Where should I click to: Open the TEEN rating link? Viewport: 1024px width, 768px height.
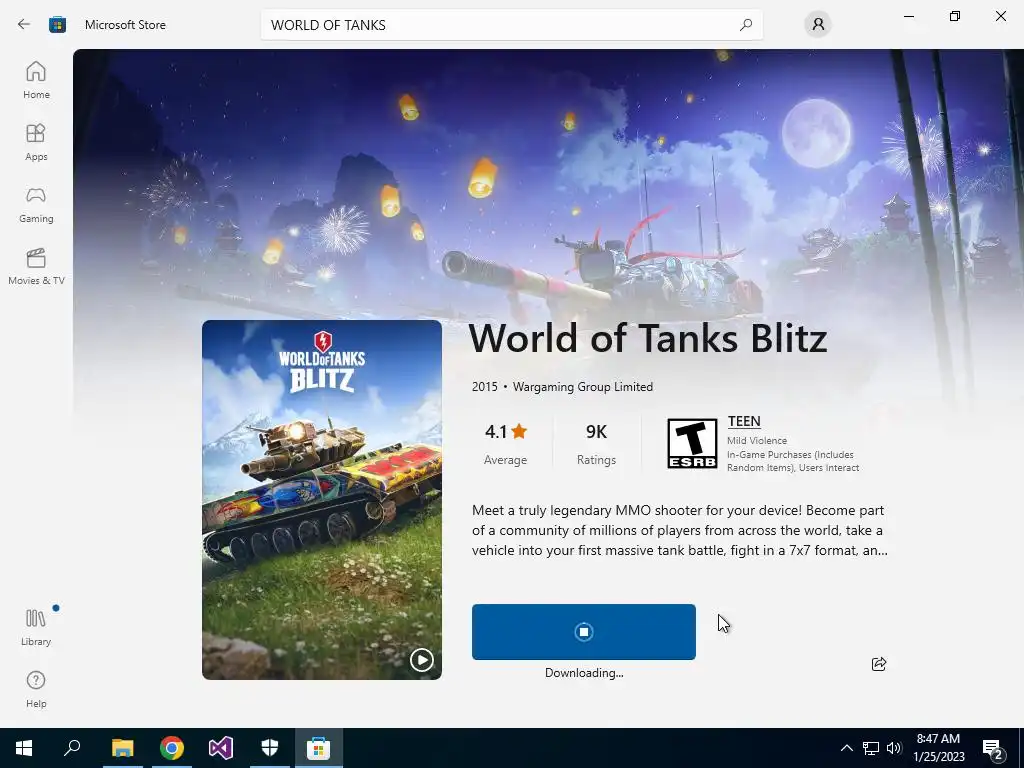pyautogui.click(x=744, y=422)
